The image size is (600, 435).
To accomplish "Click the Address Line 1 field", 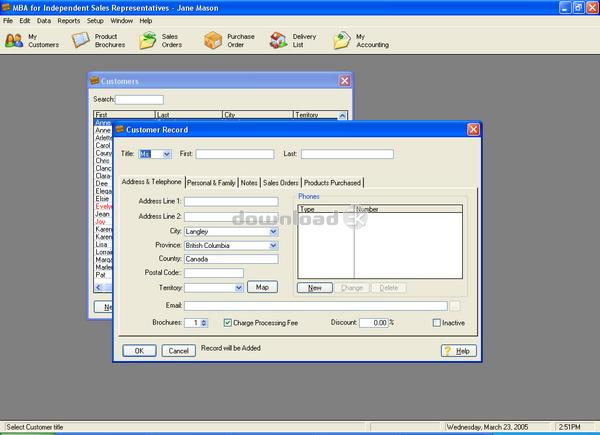I will [231, 202].
